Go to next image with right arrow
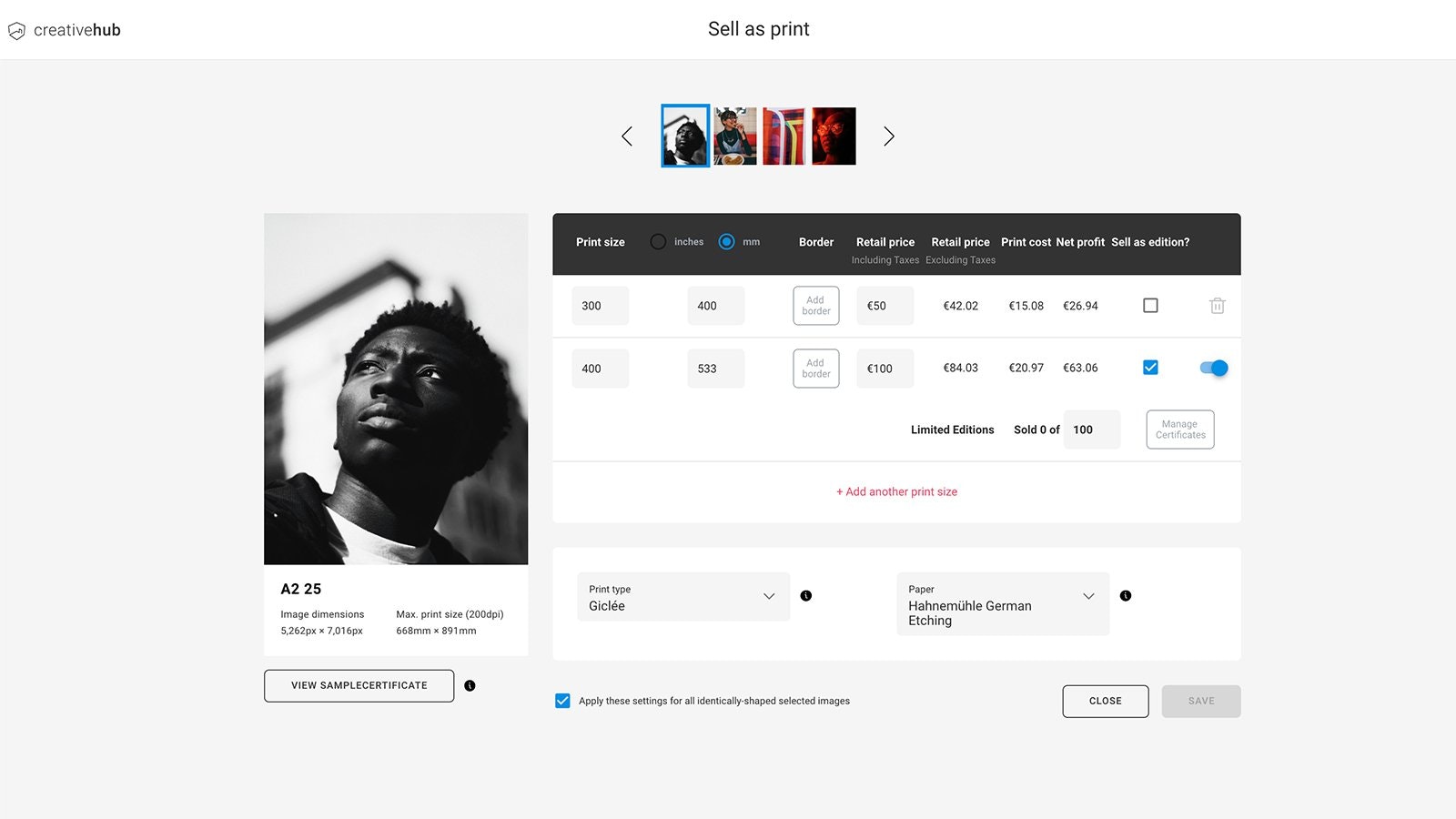 click(889, 136)
